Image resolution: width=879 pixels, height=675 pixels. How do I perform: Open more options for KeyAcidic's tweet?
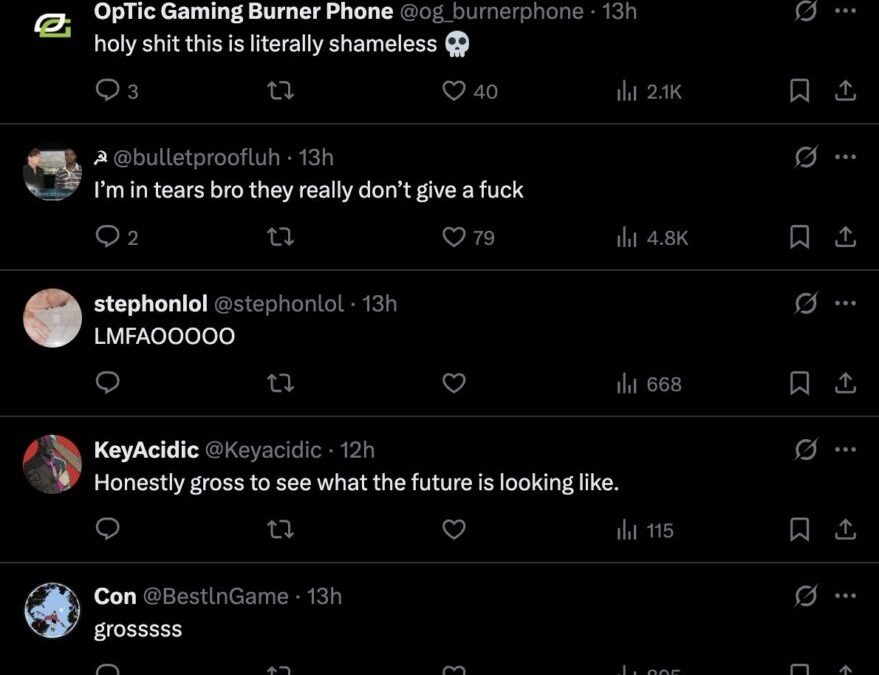click(x=845, y=449)
